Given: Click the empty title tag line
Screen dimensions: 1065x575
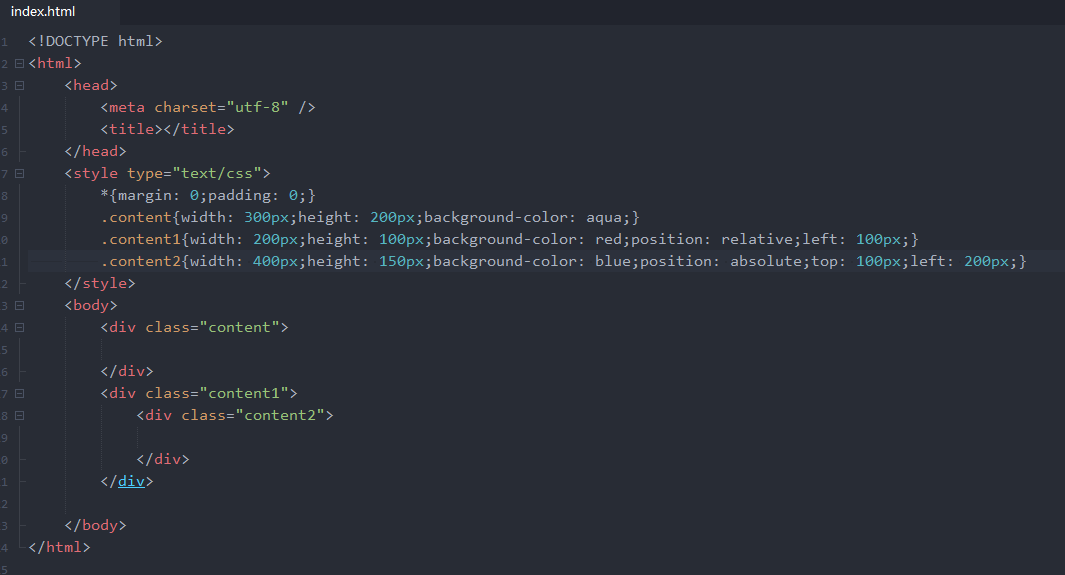Looking at the screenshot, I should pyautogui.click(x=167, y=129).
